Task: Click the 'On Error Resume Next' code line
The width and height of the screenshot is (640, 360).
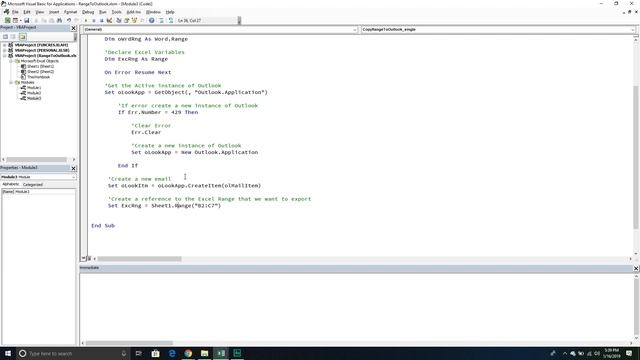Action: click(138, 72)
